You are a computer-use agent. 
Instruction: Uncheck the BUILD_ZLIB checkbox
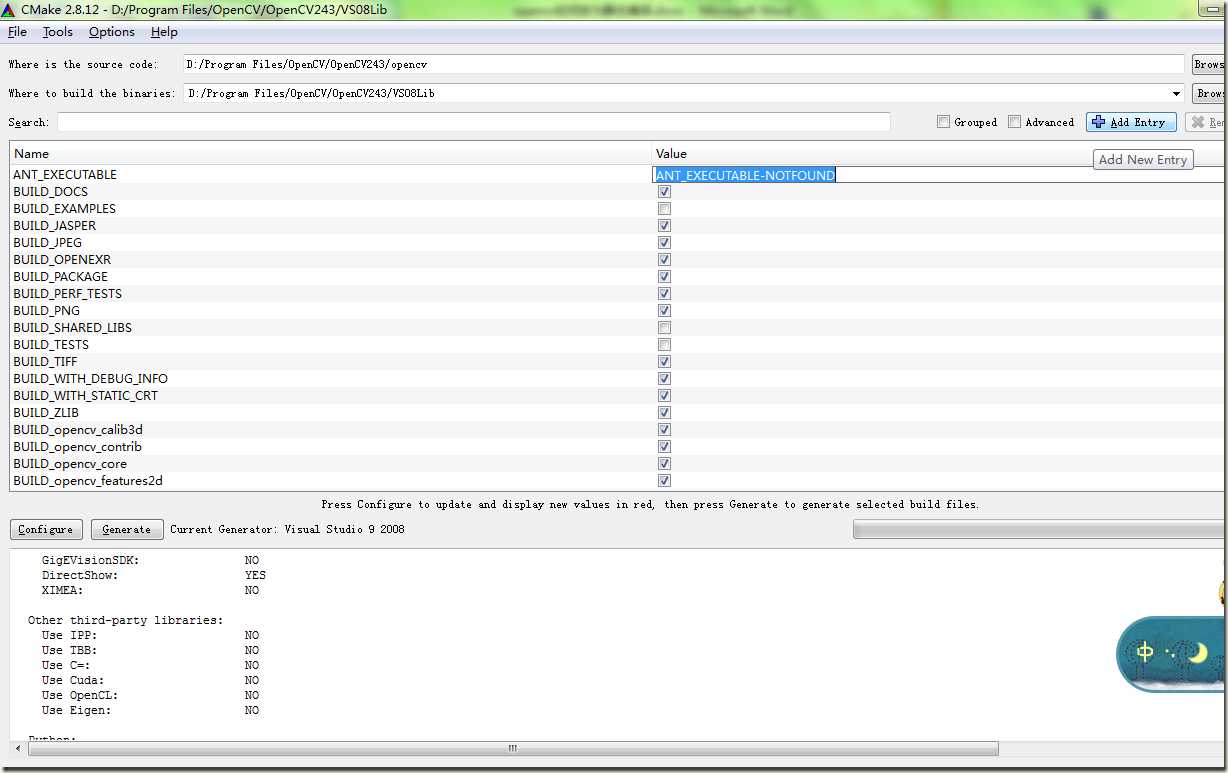664,413
